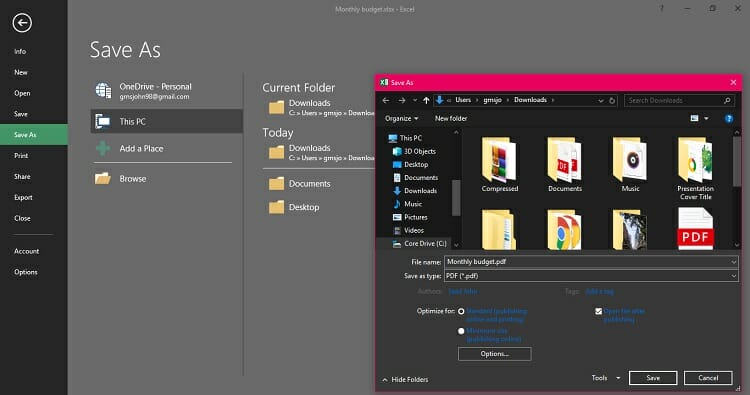Click Browse folder entry in backstage
The height and width of the screenshot is (395, 750).
coord(166,178)
